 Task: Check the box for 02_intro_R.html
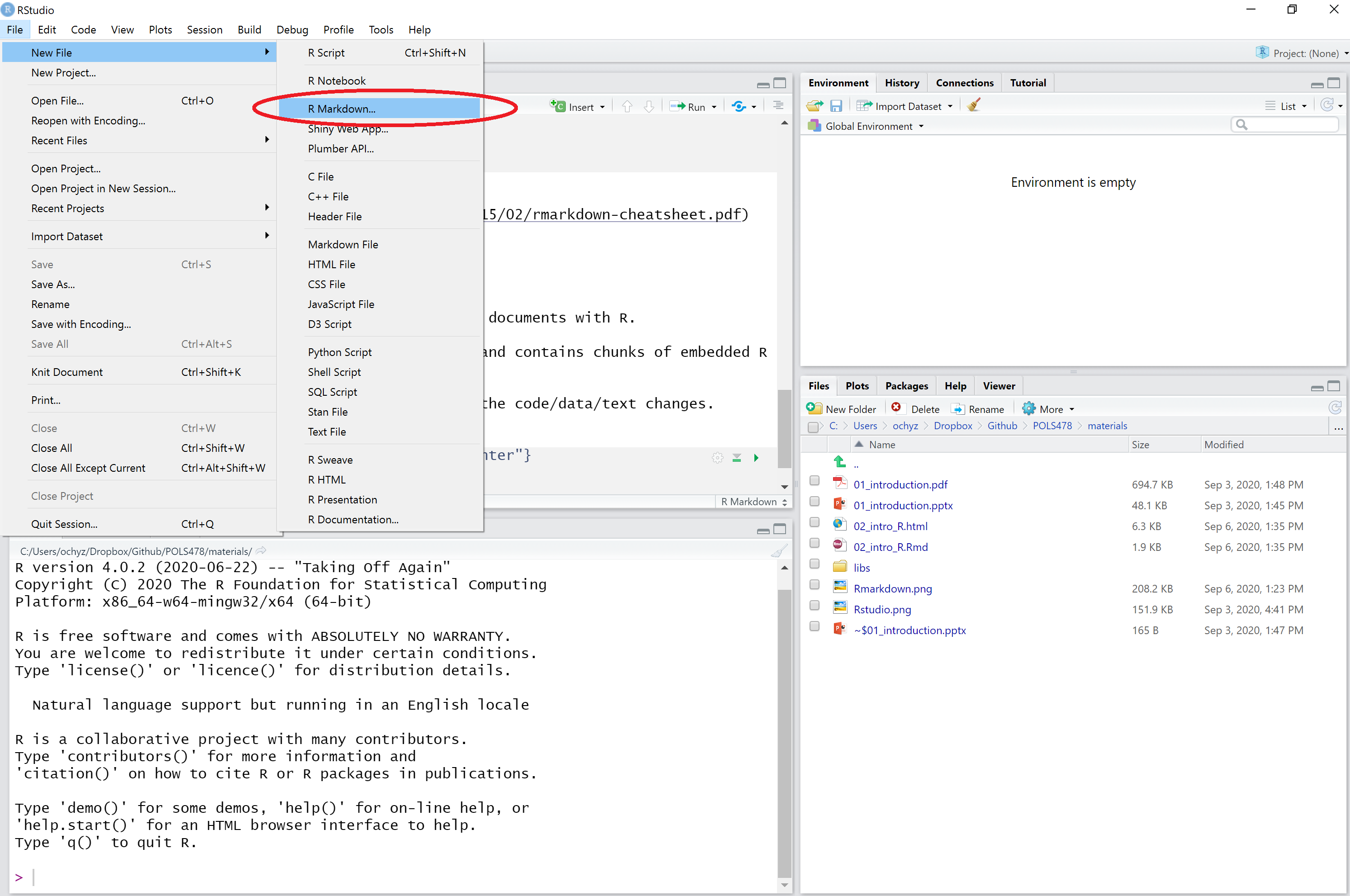tap(815, 521)
